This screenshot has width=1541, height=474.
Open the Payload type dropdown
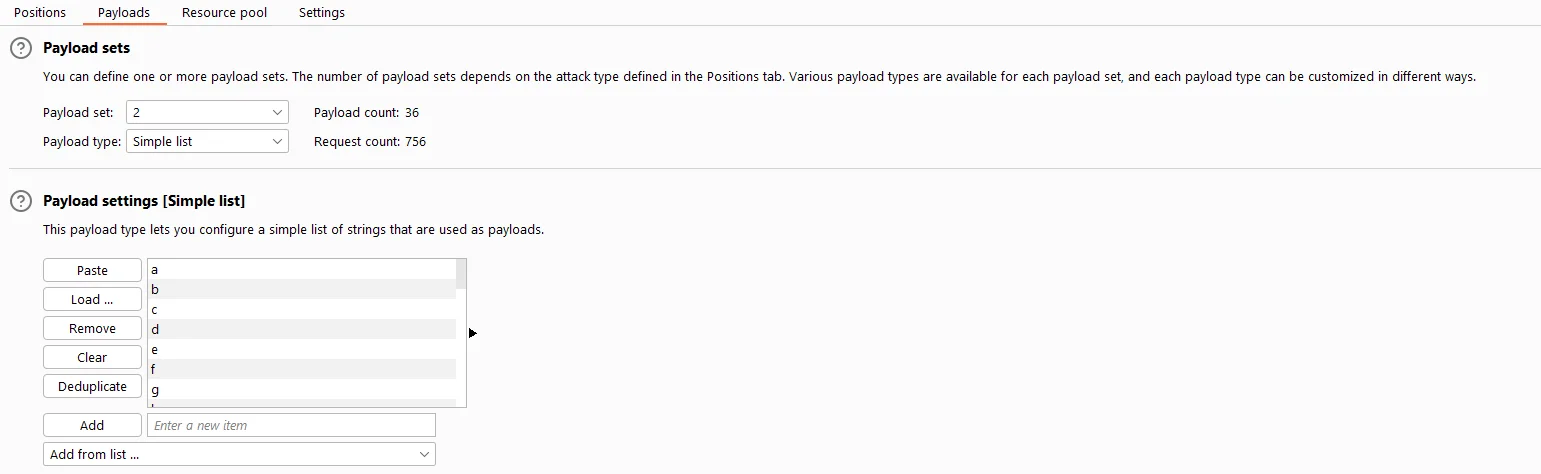point(207,141)
